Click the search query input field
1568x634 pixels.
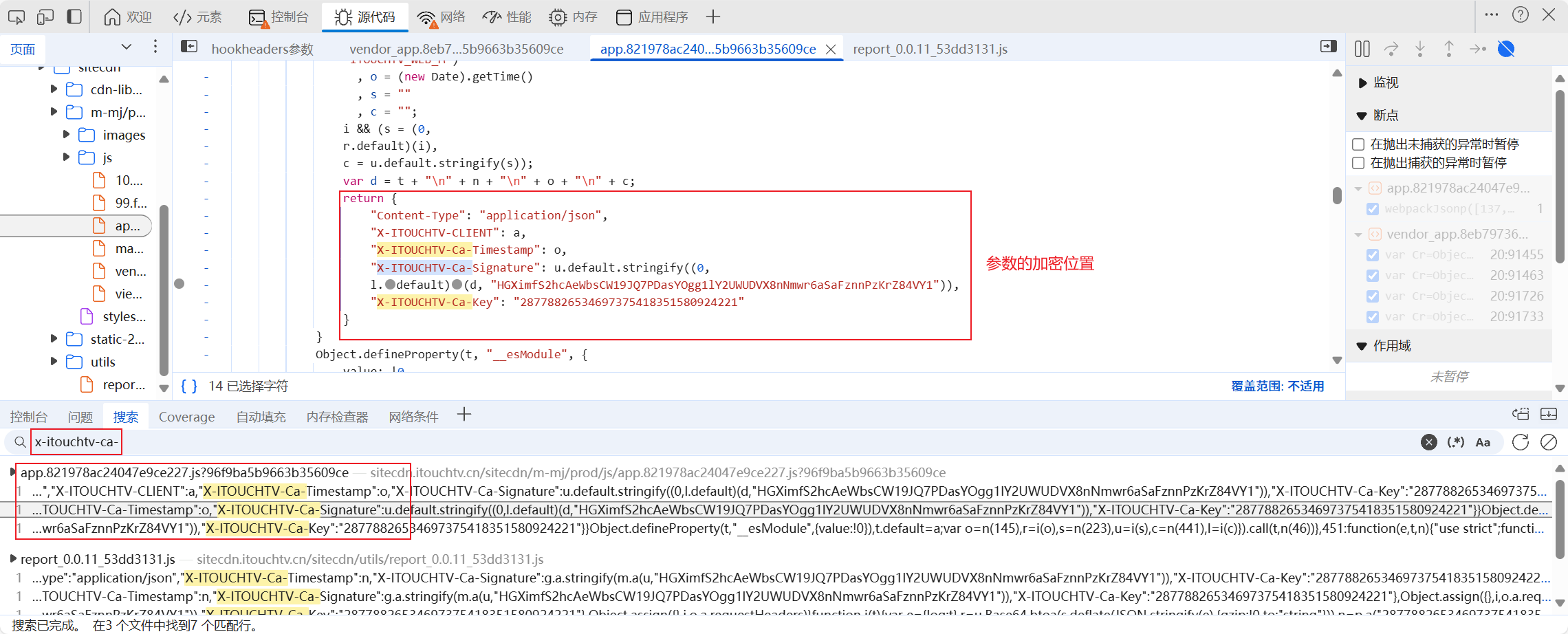722,442
